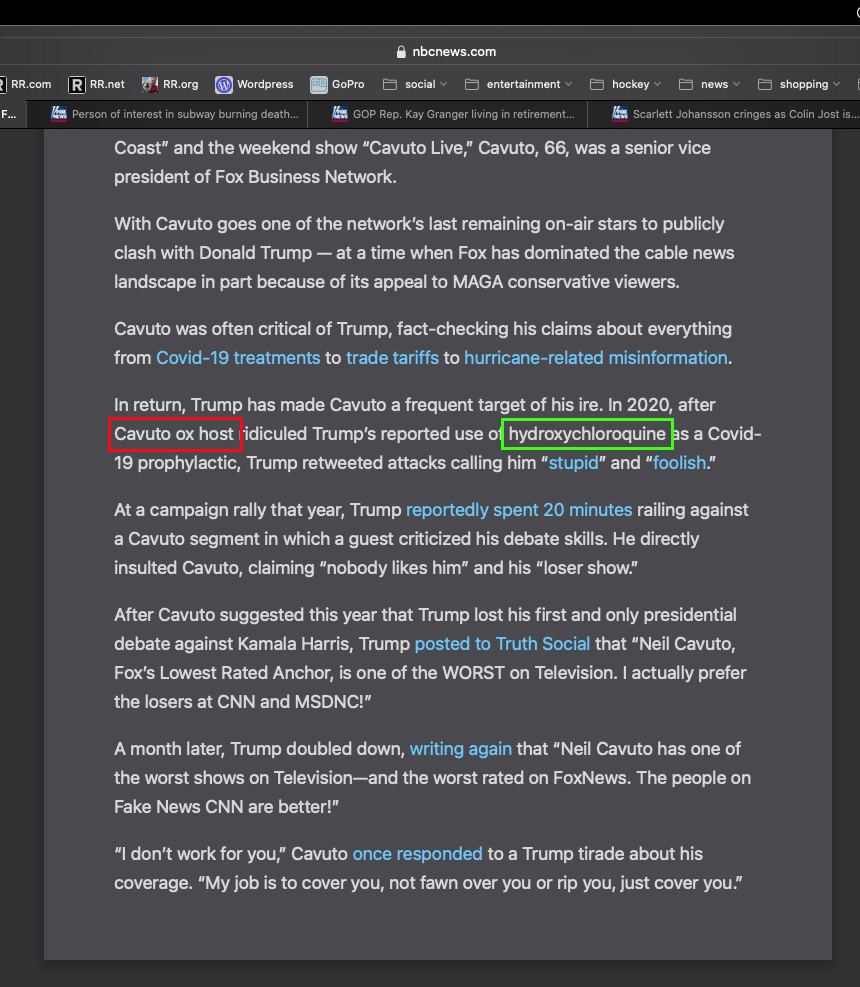This screenshot has width=860, height=987.
Task: Expand the social bookmarks folder
Action: pyautogui.click(x=415, y=85)
